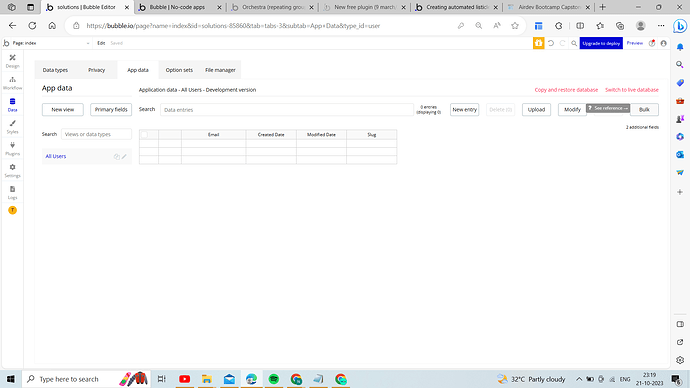Open the Edit menu in top bar
This screenshot has width=690, height=388.
[x=101, y=43]
